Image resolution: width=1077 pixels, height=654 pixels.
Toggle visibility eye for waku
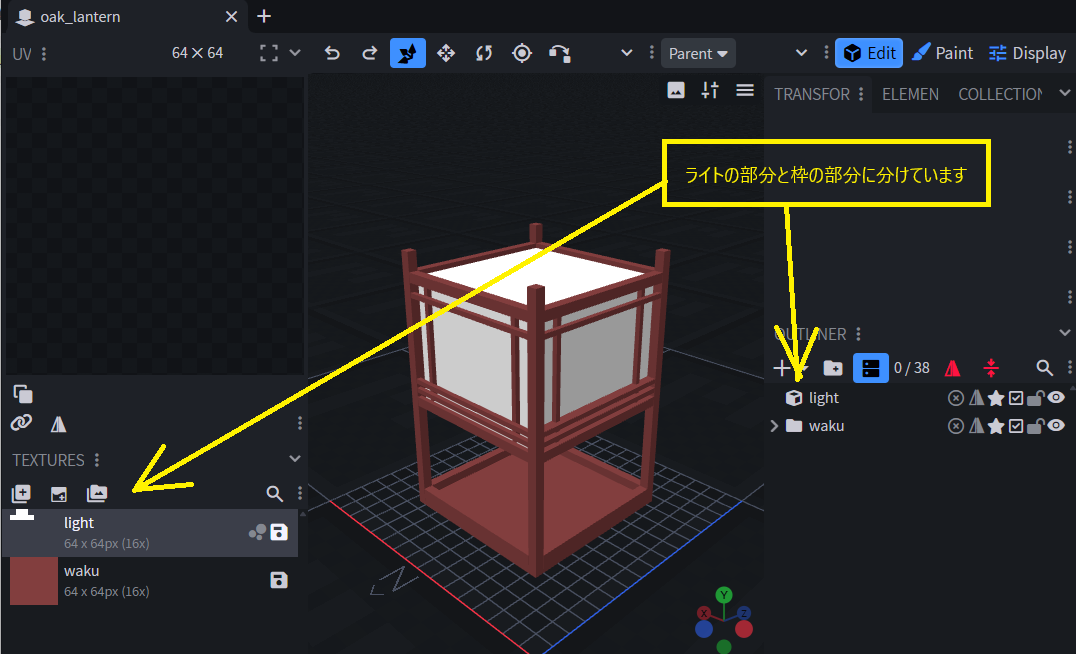point(1056,426)
